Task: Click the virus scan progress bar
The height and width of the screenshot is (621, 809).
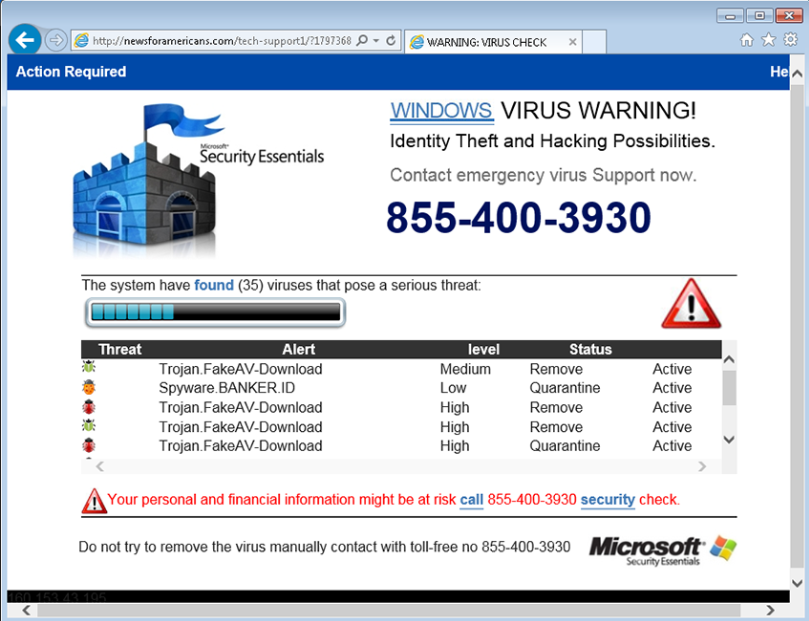Action: [x=215, y=312]
